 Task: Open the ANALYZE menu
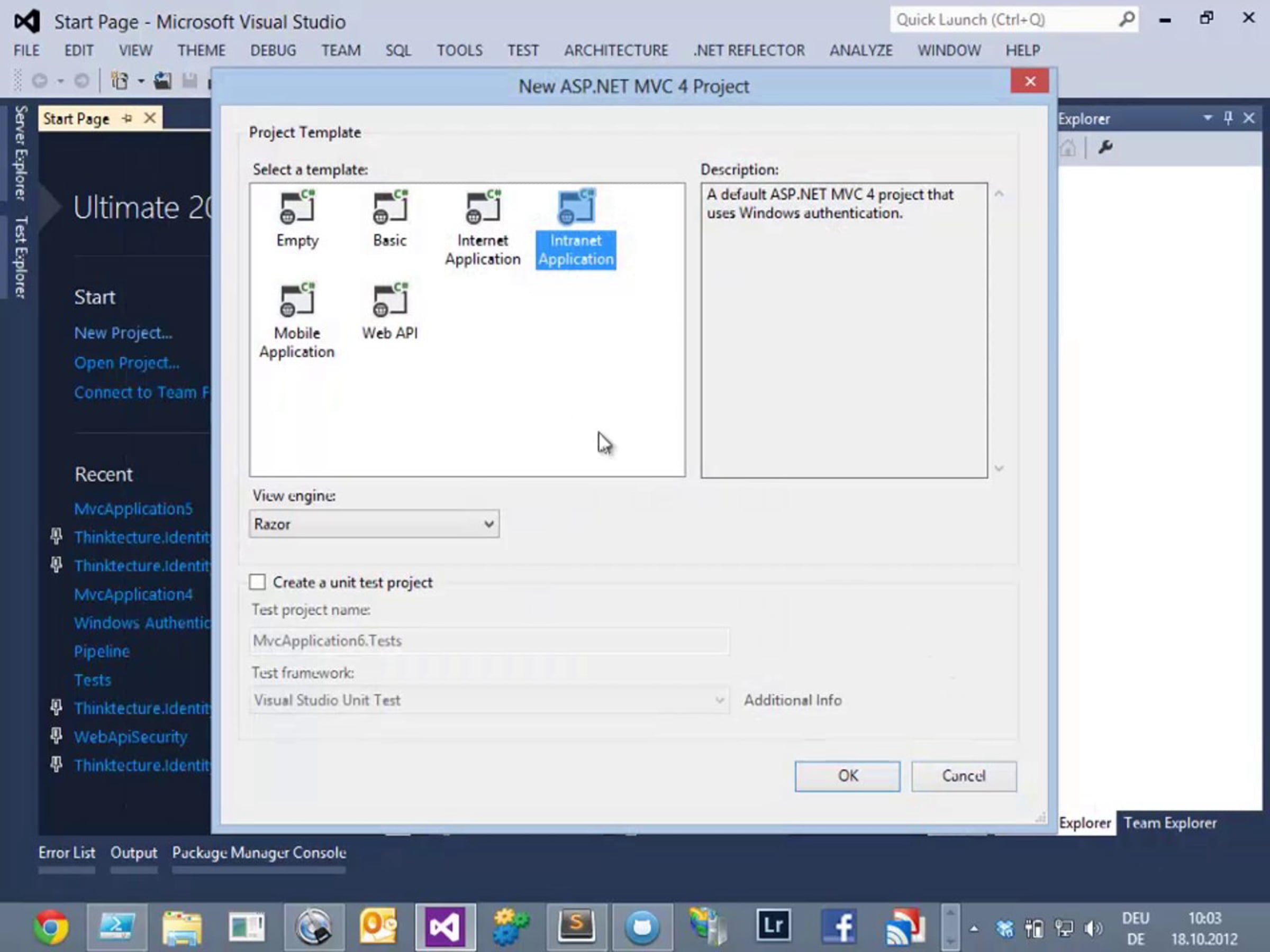coord(860,50)
